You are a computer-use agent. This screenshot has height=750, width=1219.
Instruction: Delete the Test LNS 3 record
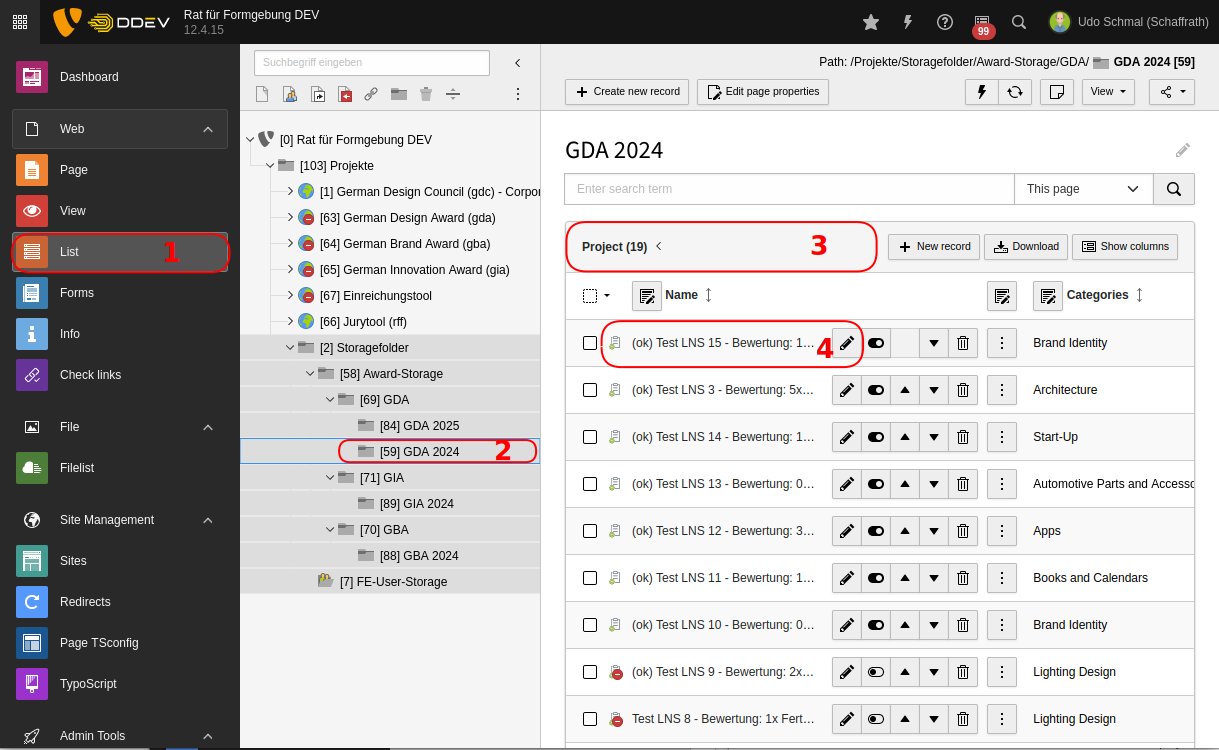[x=962, y=390]
